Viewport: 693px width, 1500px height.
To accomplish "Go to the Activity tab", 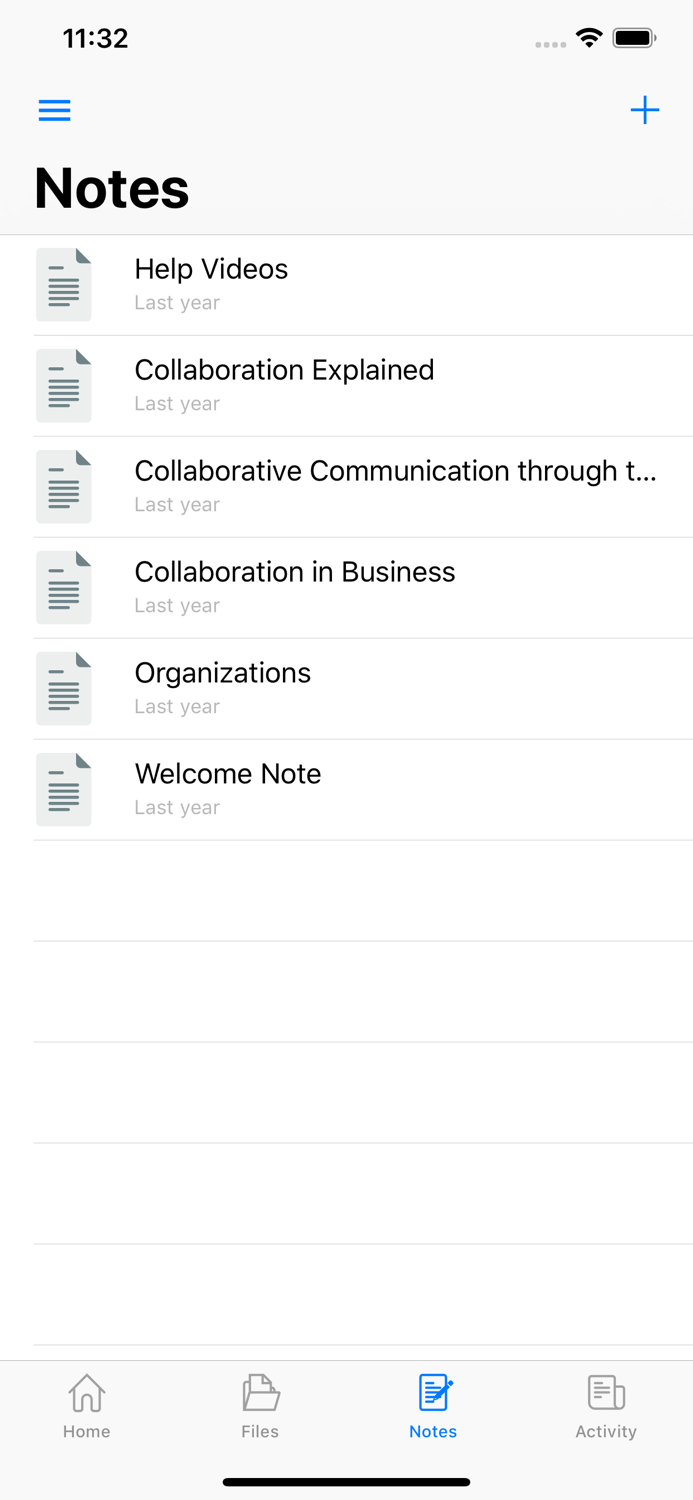I will pyautogui.click(x=606, y=1406).
